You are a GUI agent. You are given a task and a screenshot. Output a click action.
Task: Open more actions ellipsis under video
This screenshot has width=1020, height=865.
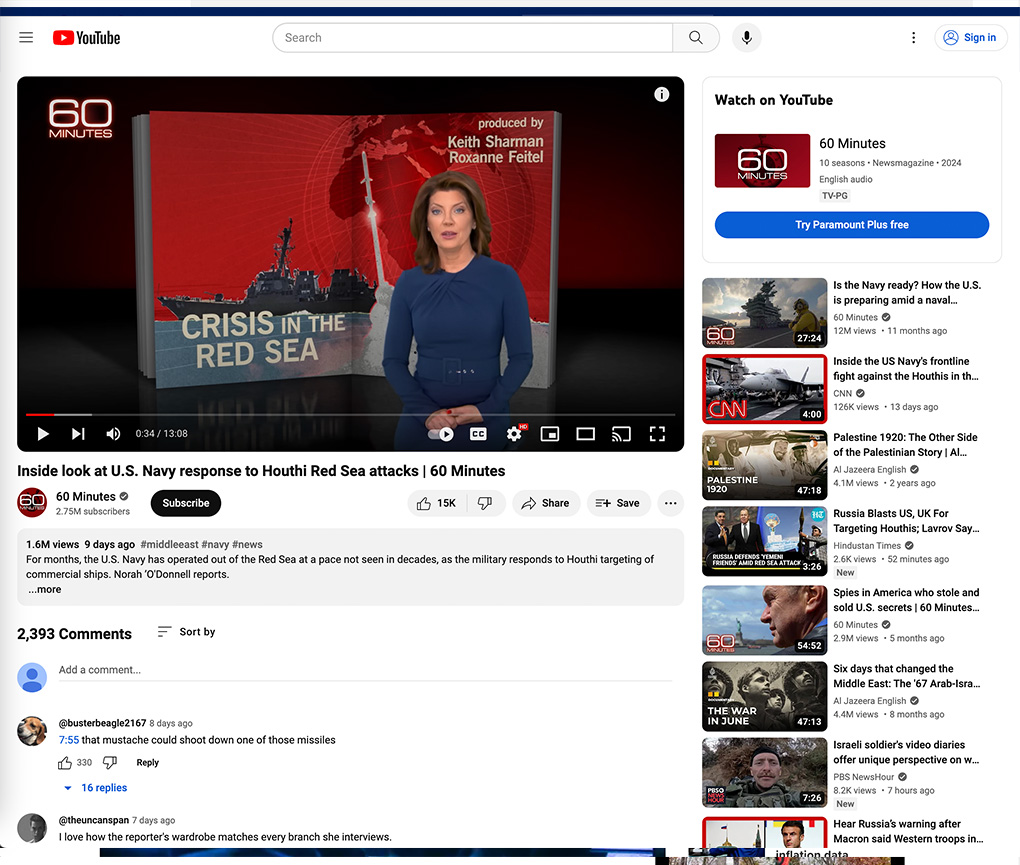click(x=671, y=503)
